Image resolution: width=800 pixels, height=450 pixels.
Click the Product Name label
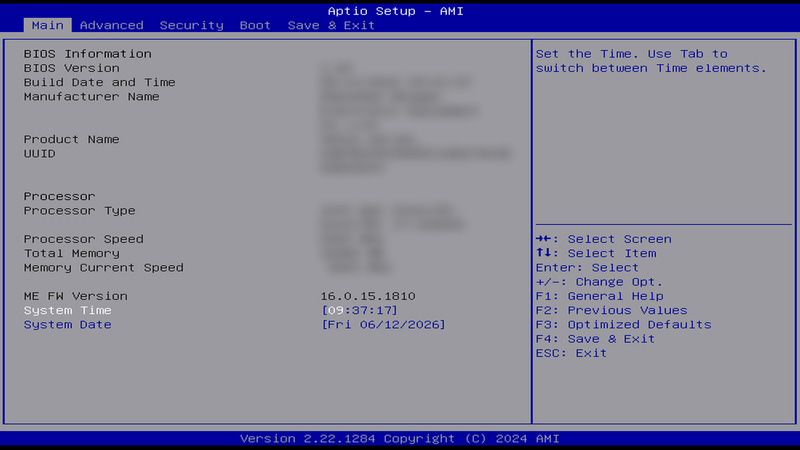(71, 139)
